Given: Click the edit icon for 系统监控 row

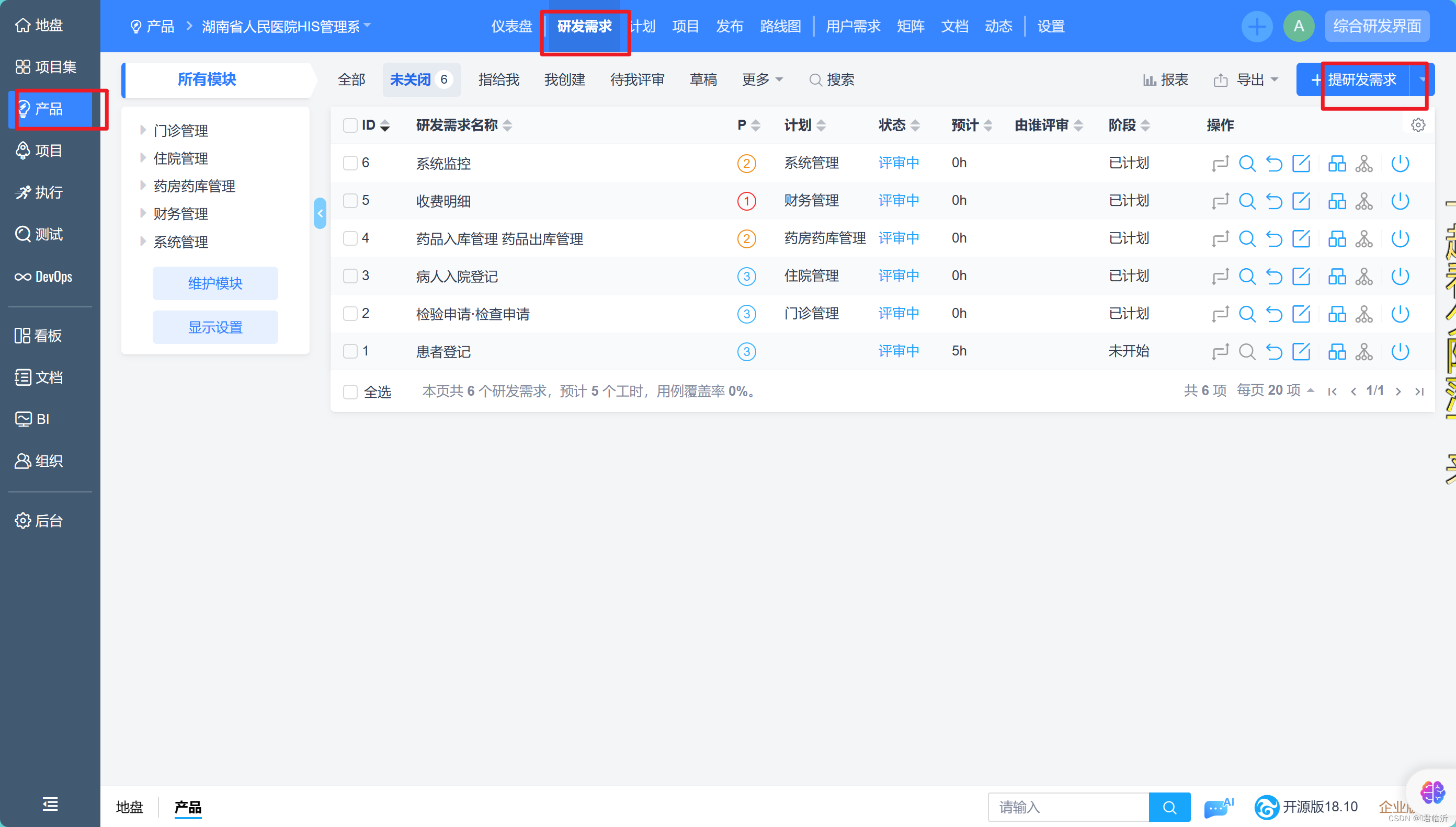Looking at the screenshot, I should click(1301, 164).
